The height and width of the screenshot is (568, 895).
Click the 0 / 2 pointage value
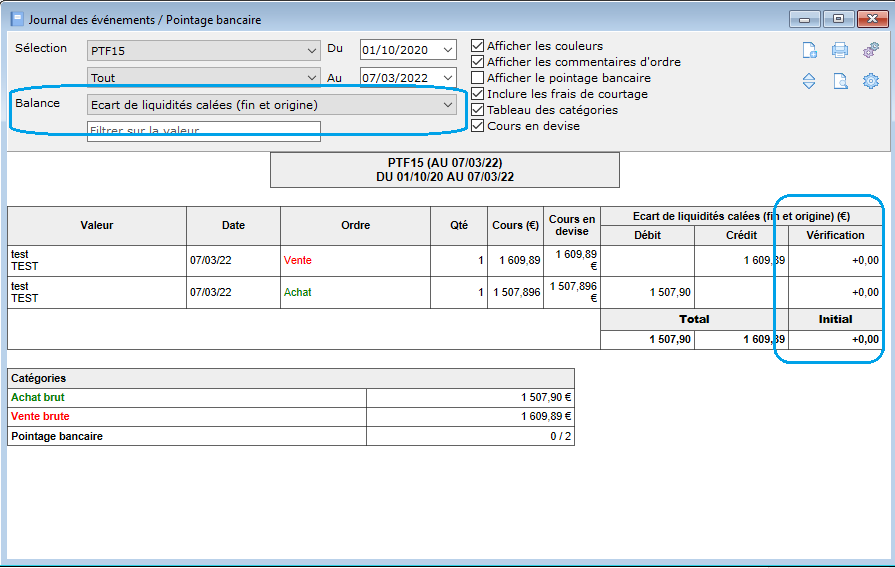(x=470, y=436)
